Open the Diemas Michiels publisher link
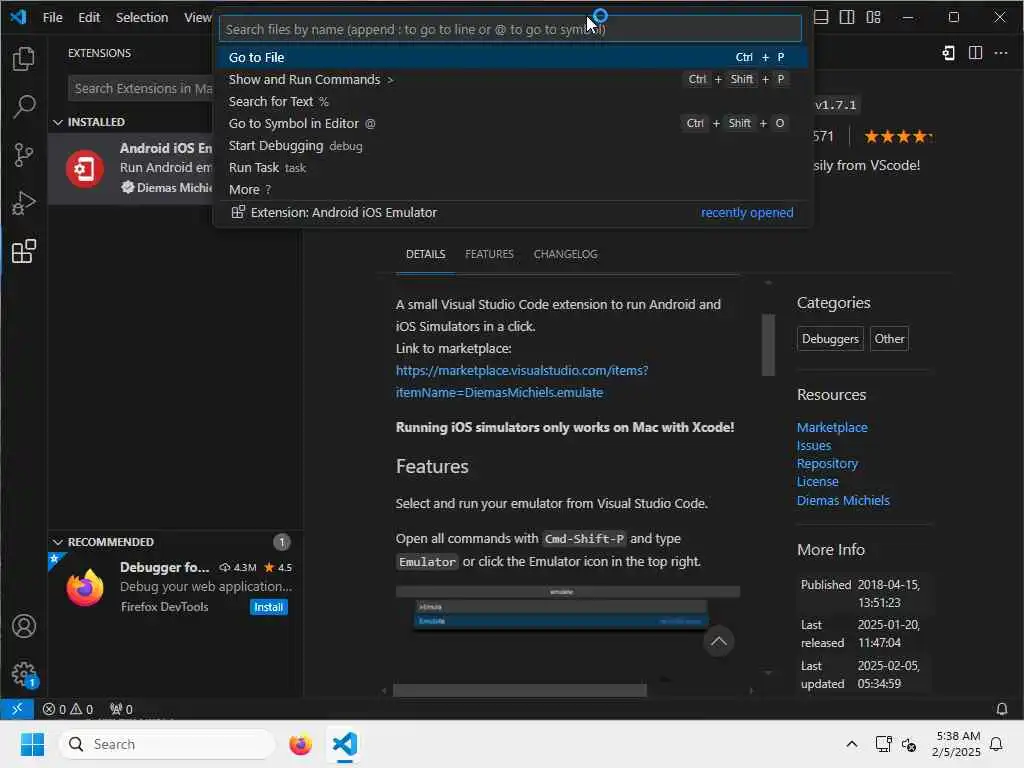 click(x=842, y=500)
